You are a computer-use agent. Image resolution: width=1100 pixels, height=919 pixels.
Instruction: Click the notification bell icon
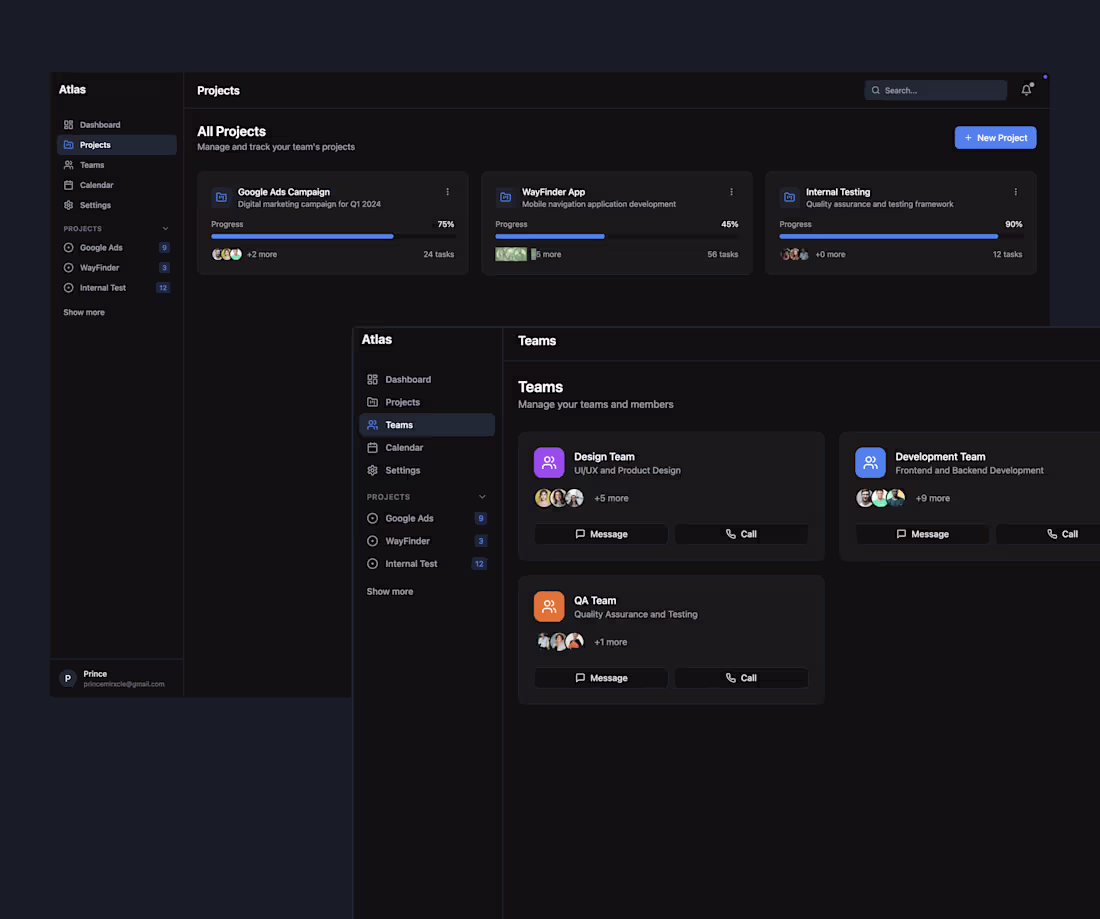pos(1026,90)
